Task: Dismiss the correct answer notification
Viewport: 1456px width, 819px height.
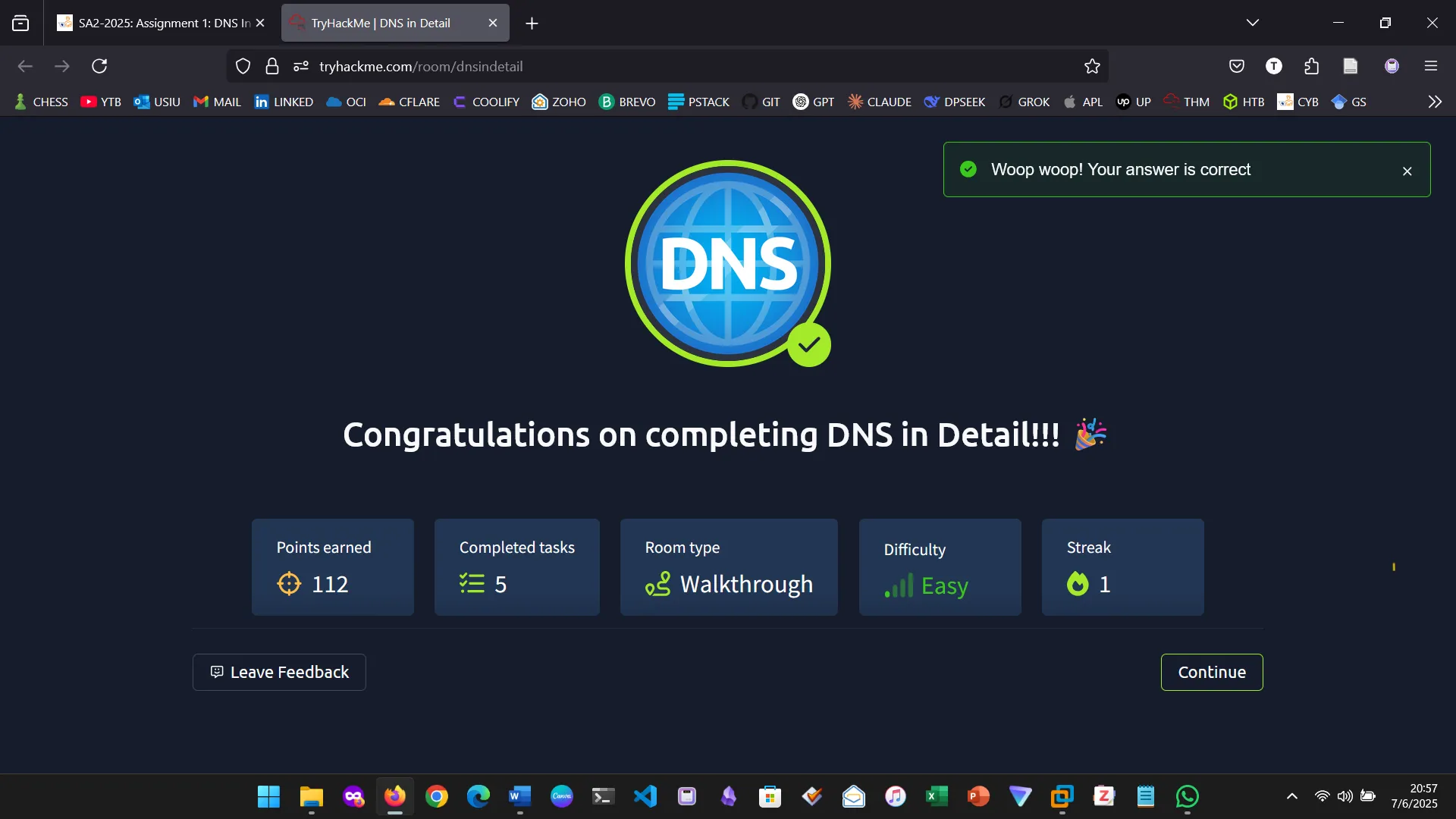Action: pos(1407,171)
